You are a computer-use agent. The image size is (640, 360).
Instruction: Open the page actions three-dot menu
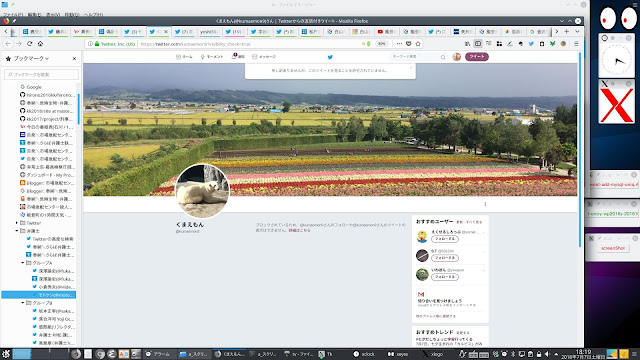click(399, 44)
